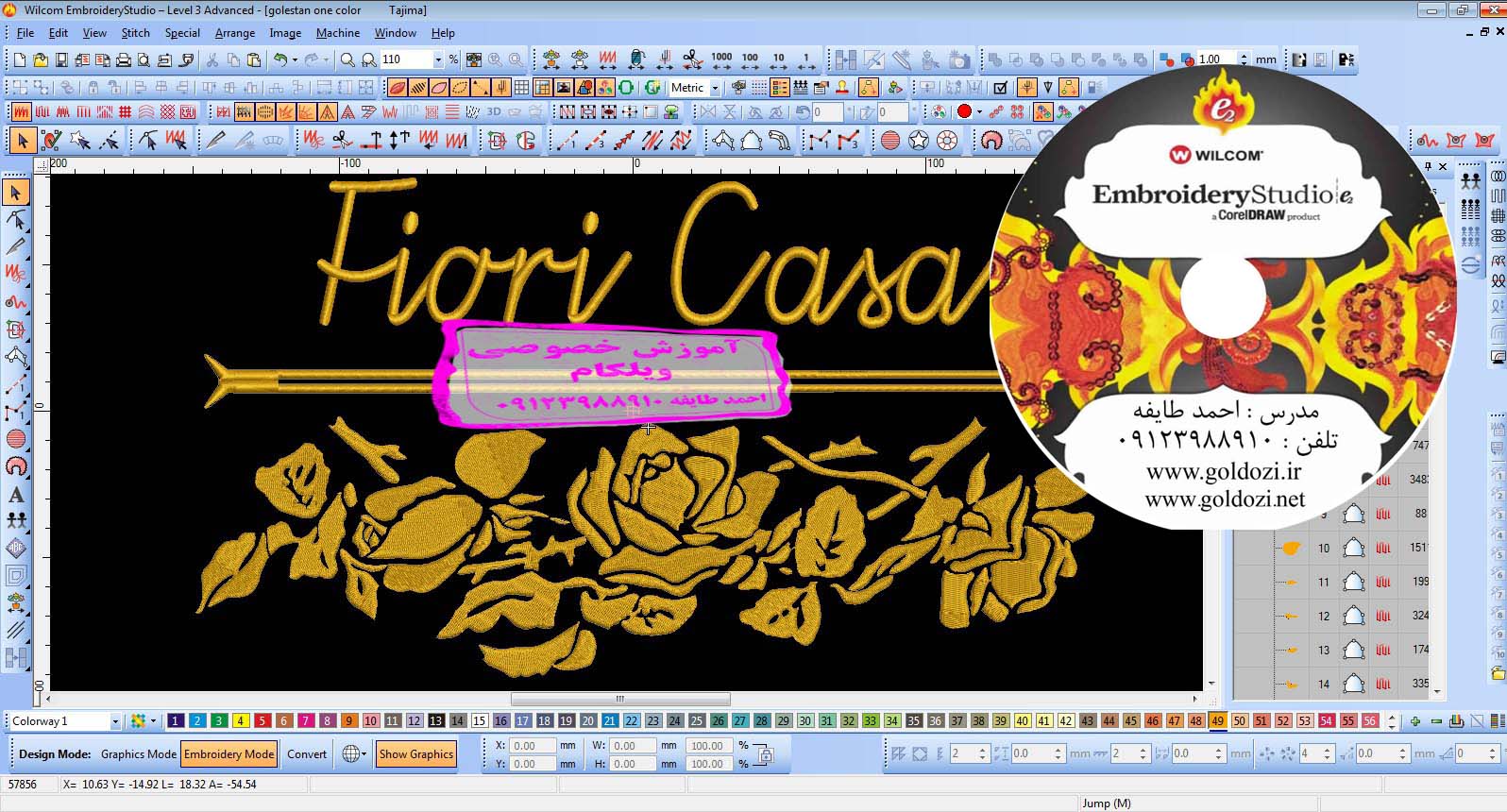Viewport: 1507px width, 812px height.
Task: Pick the red Ring tool in bottom toolbar row
Action: (947, 141)
